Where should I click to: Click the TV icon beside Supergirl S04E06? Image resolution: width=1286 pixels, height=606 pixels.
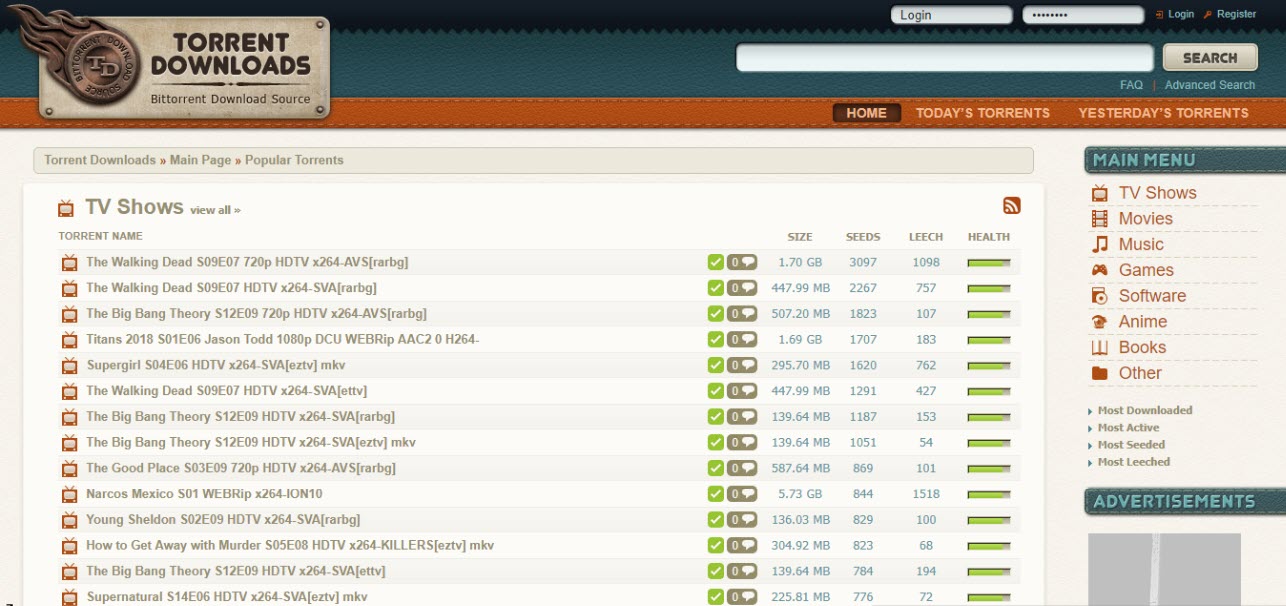click(x=69, y=366)
